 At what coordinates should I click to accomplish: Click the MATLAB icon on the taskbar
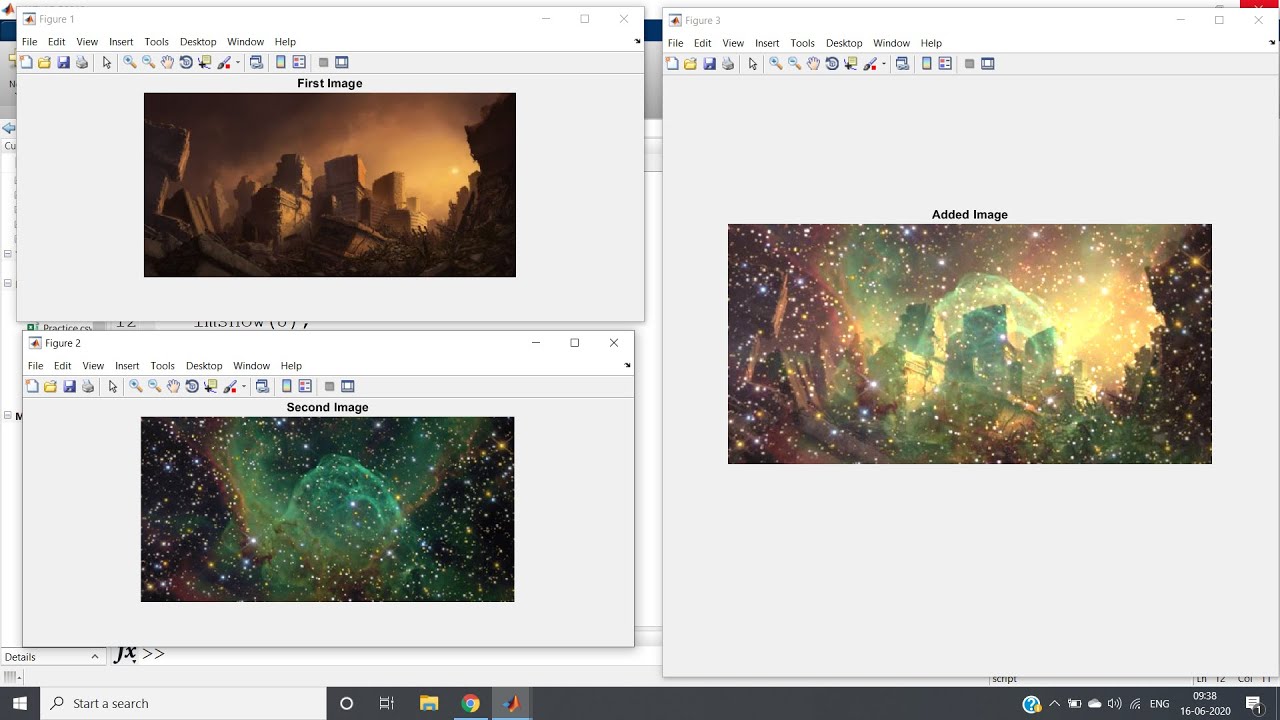click(x=512, y=703)
